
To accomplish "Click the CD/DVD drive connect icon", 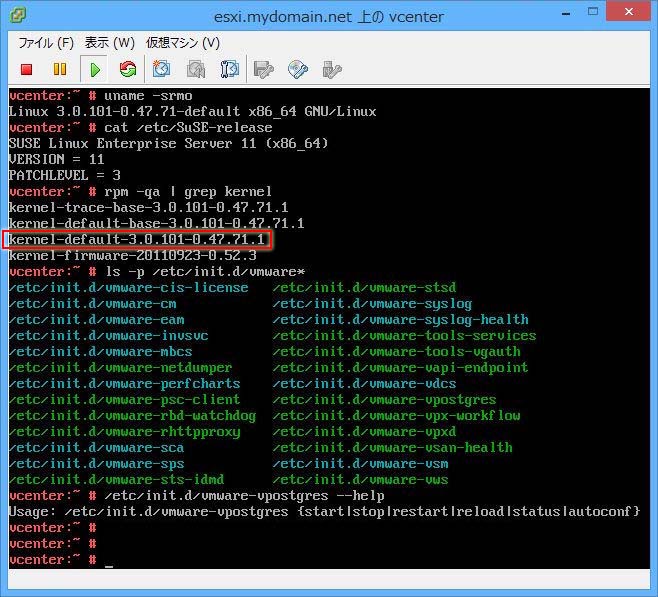I will coord(298,69).
